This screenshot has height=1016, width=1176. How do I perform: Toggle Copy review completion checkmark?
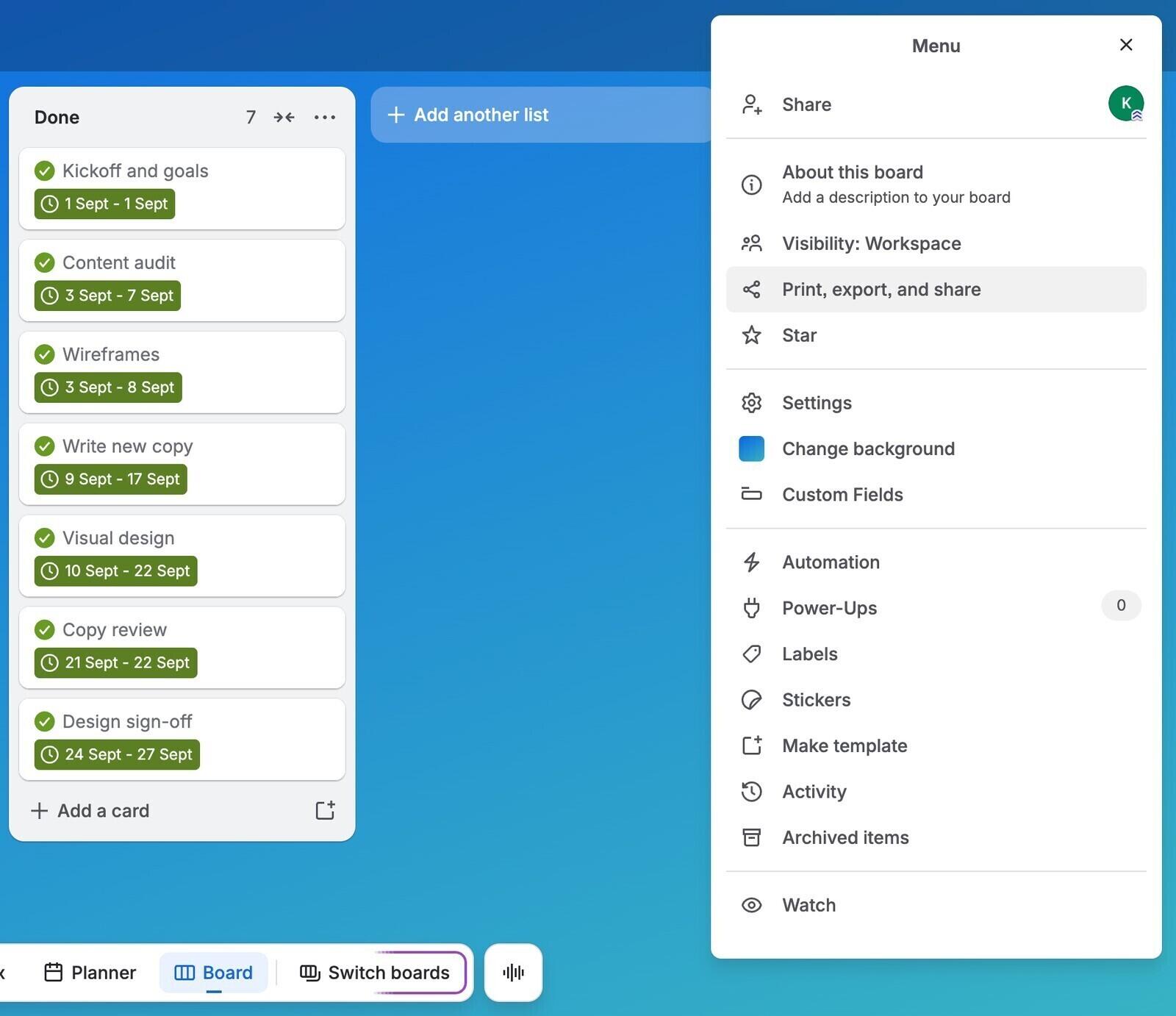45,630
